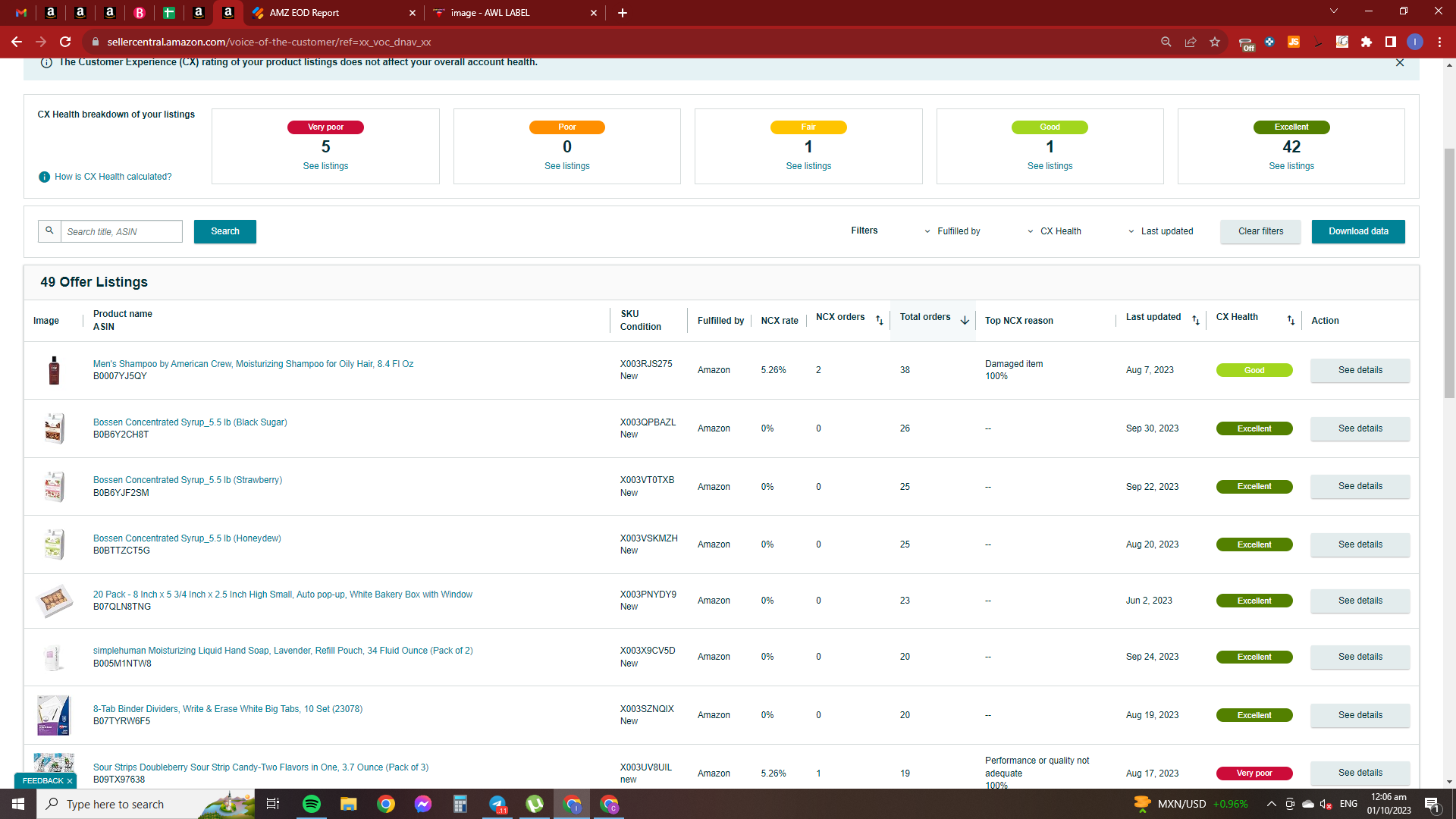Sort the table by NCX orders
Screen dimensions: 1456x819
click(880, 321)
